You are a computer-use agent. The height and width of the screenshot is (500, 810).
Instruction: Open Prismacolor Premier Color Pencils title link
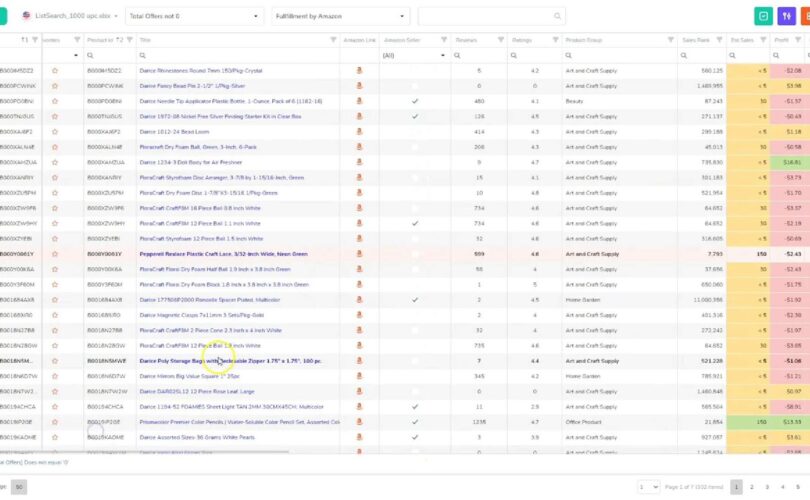[x=240, y=421]
